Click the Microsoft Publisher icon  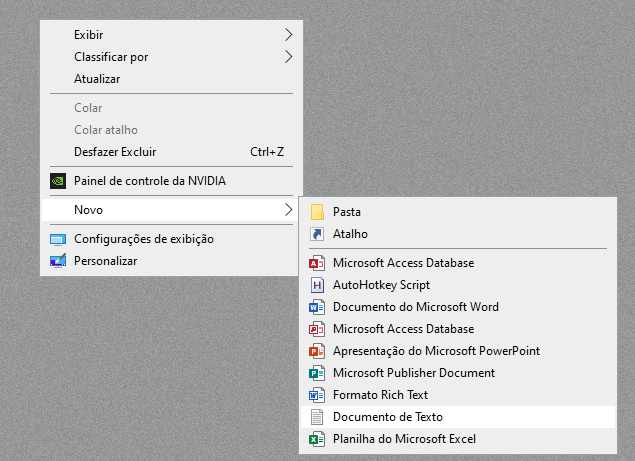pos(317,373)
